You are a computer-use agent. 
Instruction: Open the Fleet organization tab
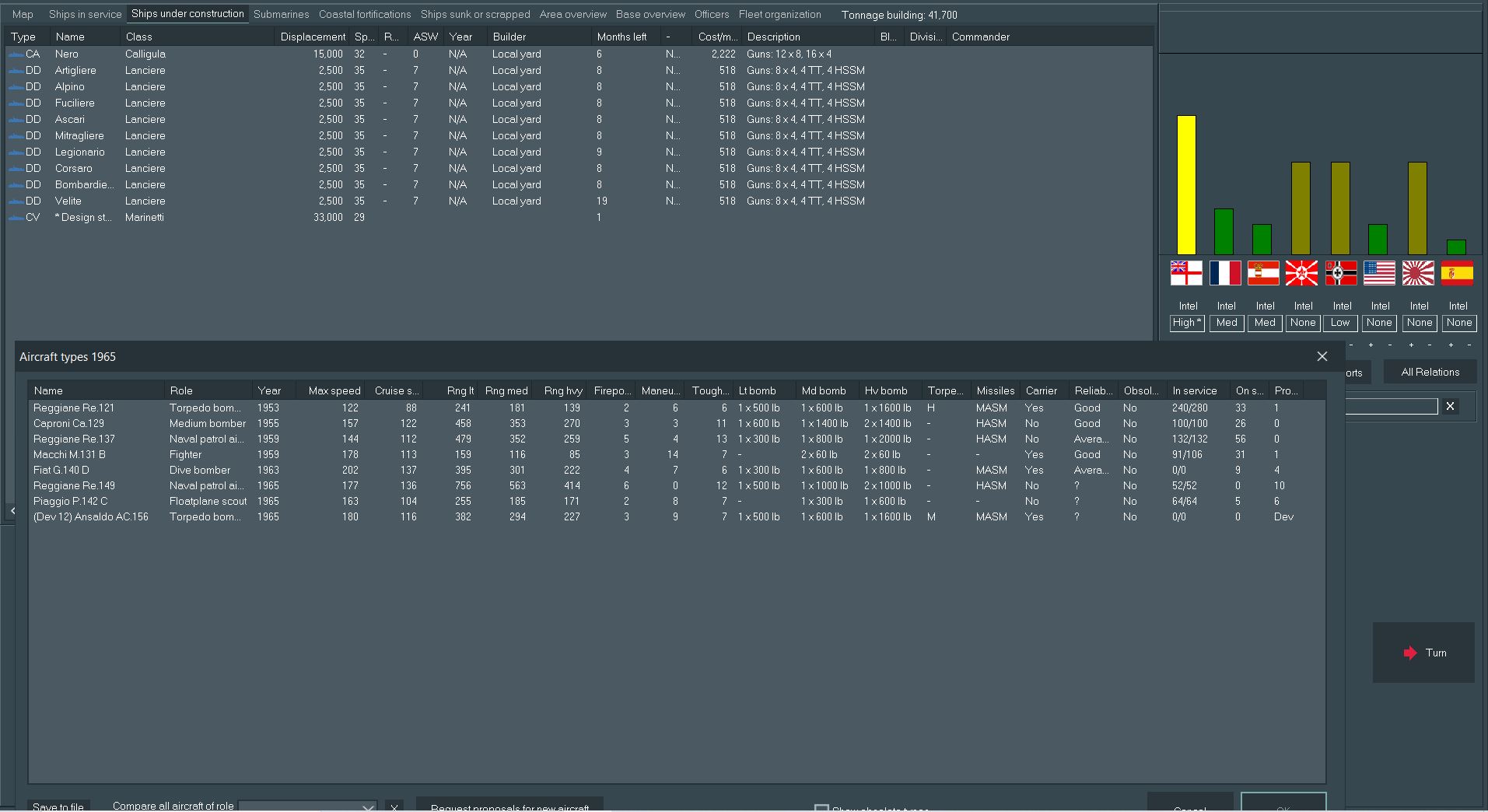pos(779,14)
